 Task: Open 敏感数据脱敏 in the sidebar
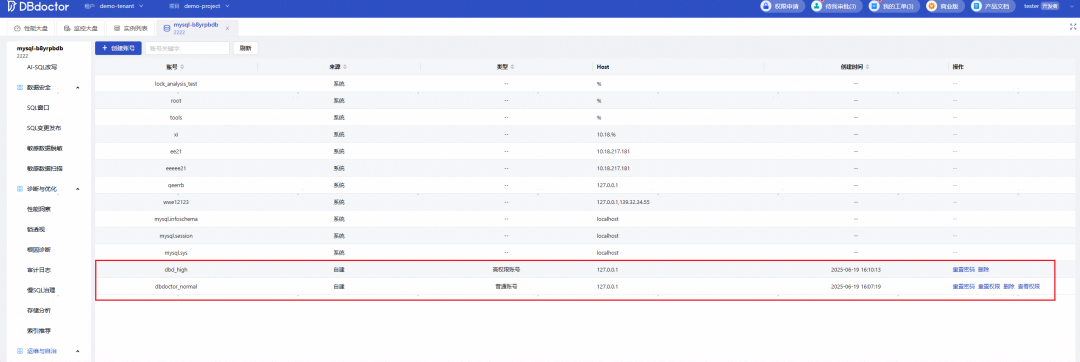pyautogui.click(x=45, y=148)
